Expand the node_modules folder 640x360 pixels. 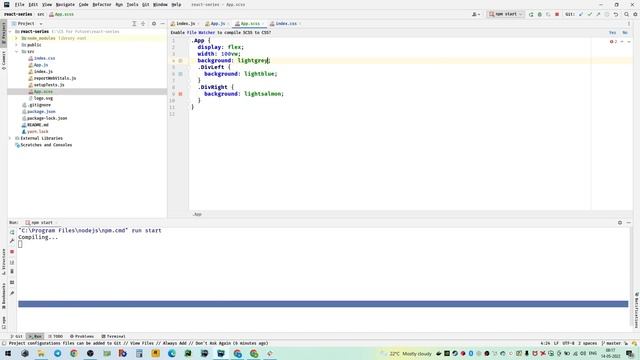(x=17, y=38)
